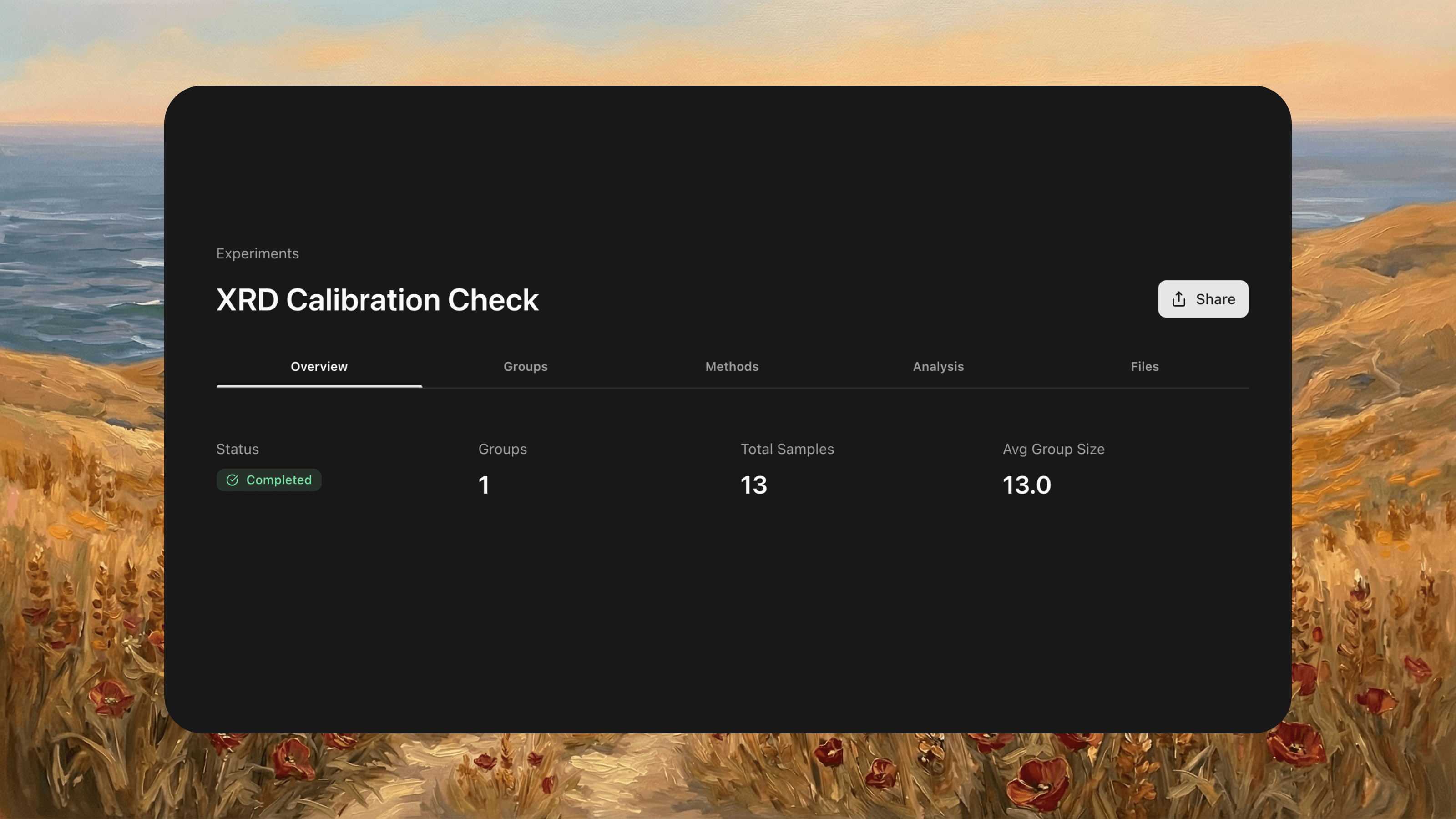
Task: Click the Share upload arrow icon
Action: coord(1178,299)
